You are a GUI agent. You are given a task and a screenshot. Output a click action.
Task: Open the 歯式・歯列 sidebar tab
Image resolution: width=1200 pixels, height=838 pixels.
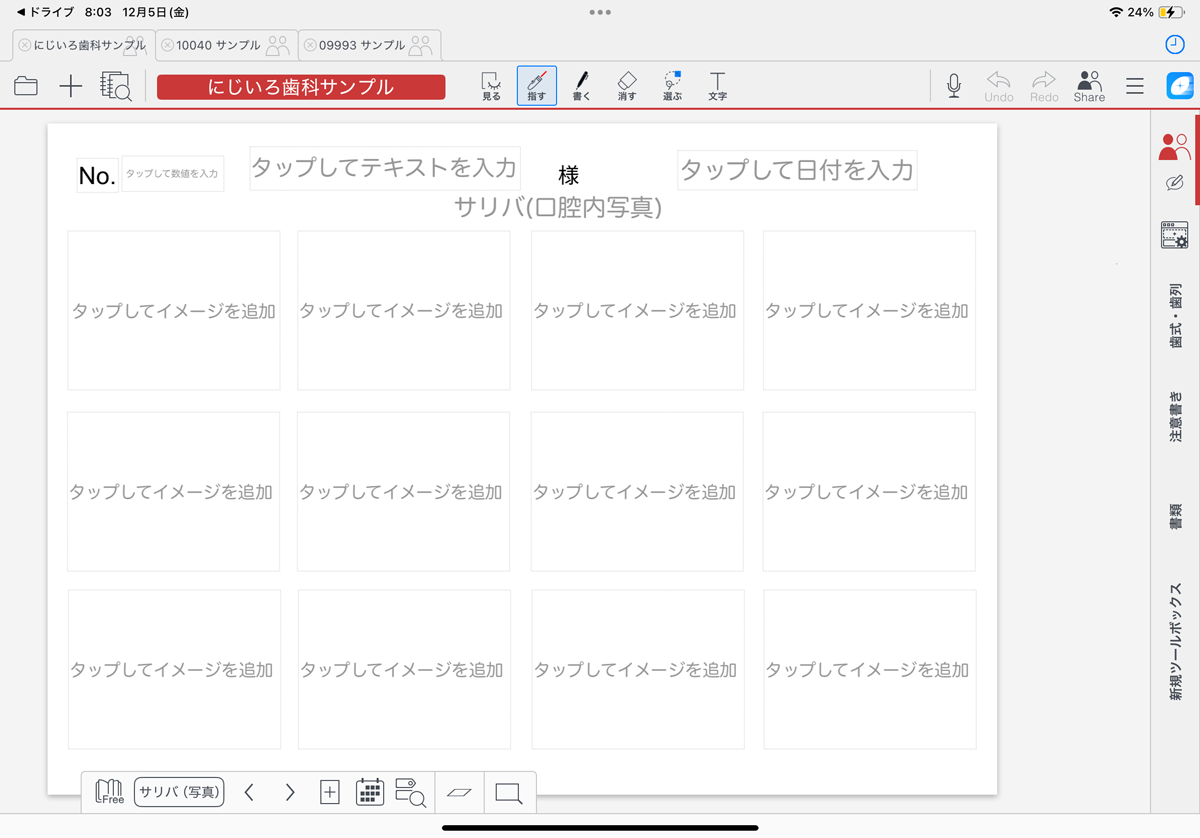[x=1175, y=315]
